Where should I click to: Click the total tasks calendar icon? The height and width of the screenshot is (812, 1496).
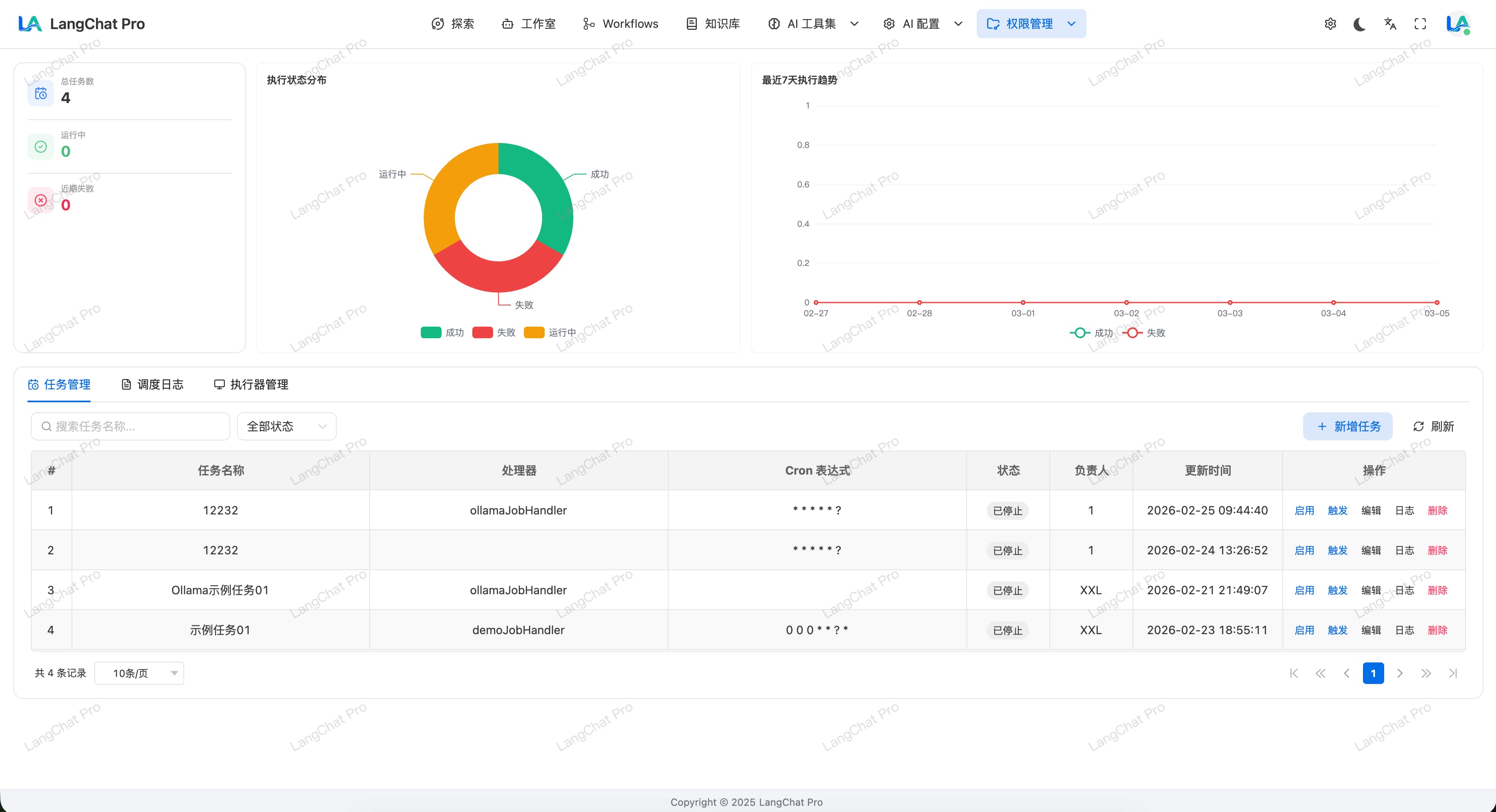(41, 94)
